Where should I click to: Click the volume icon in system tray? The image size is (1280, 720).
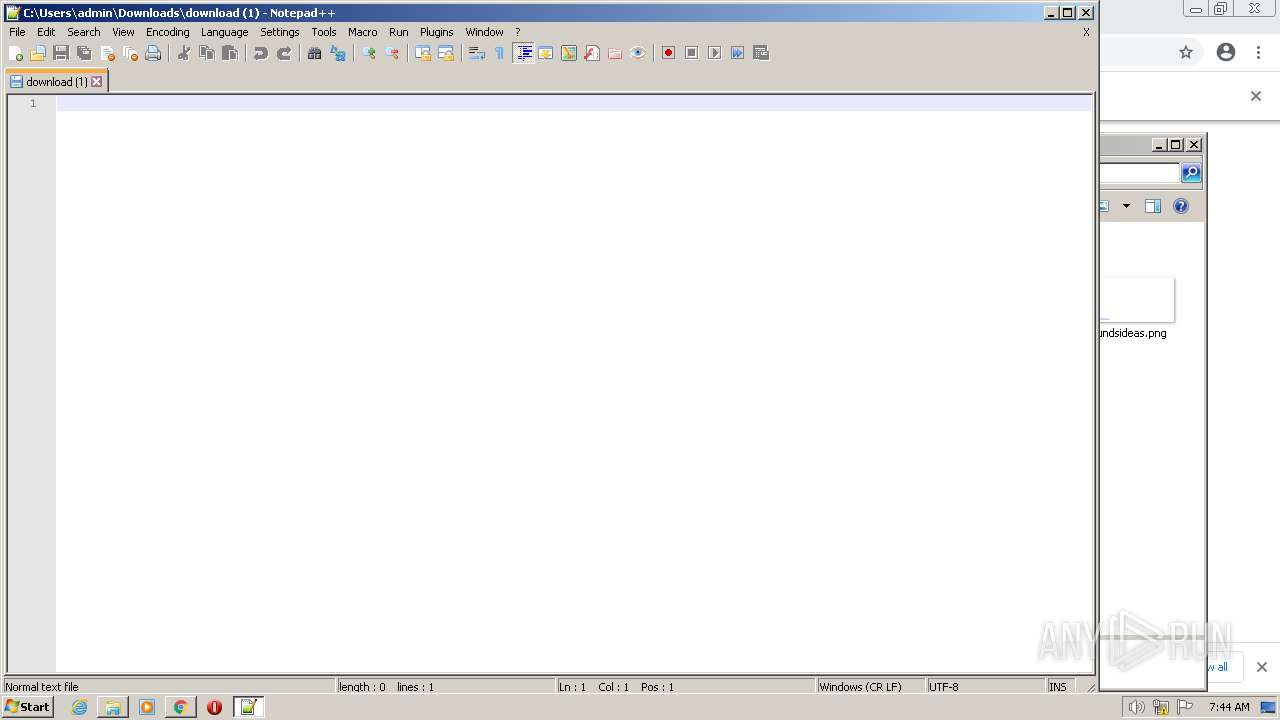[x=1136, y=707]
